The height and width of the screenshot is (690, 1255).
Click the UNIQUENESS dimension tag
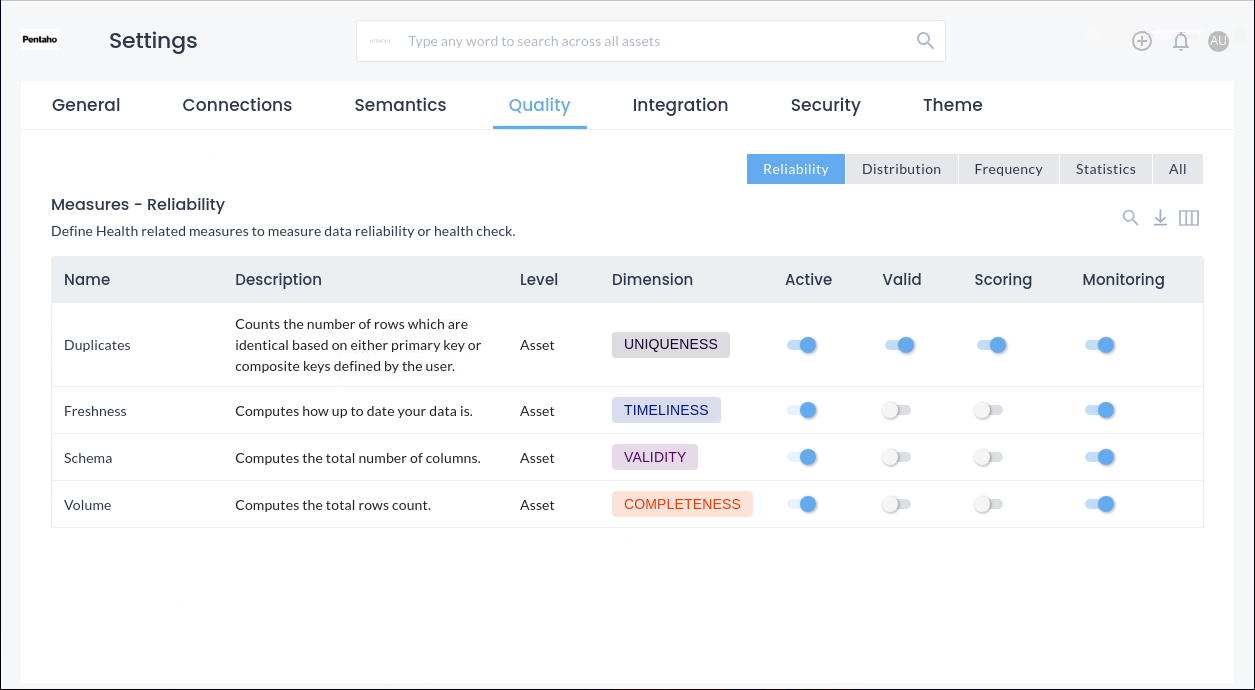(670, 345)
